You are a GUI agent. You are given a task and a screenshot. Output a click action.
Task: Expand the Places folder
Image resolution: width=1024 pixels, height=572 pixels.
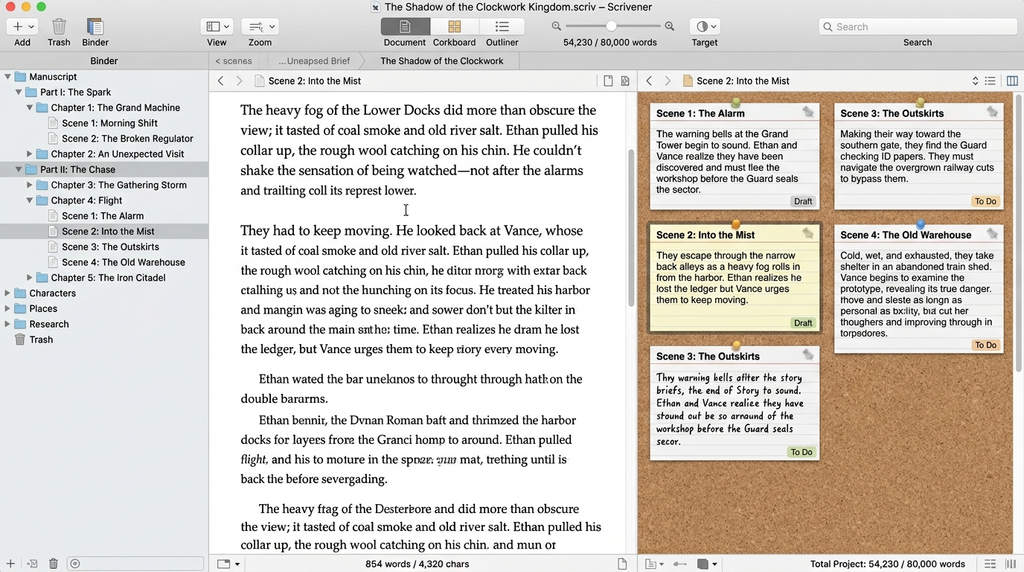(8, 308)
